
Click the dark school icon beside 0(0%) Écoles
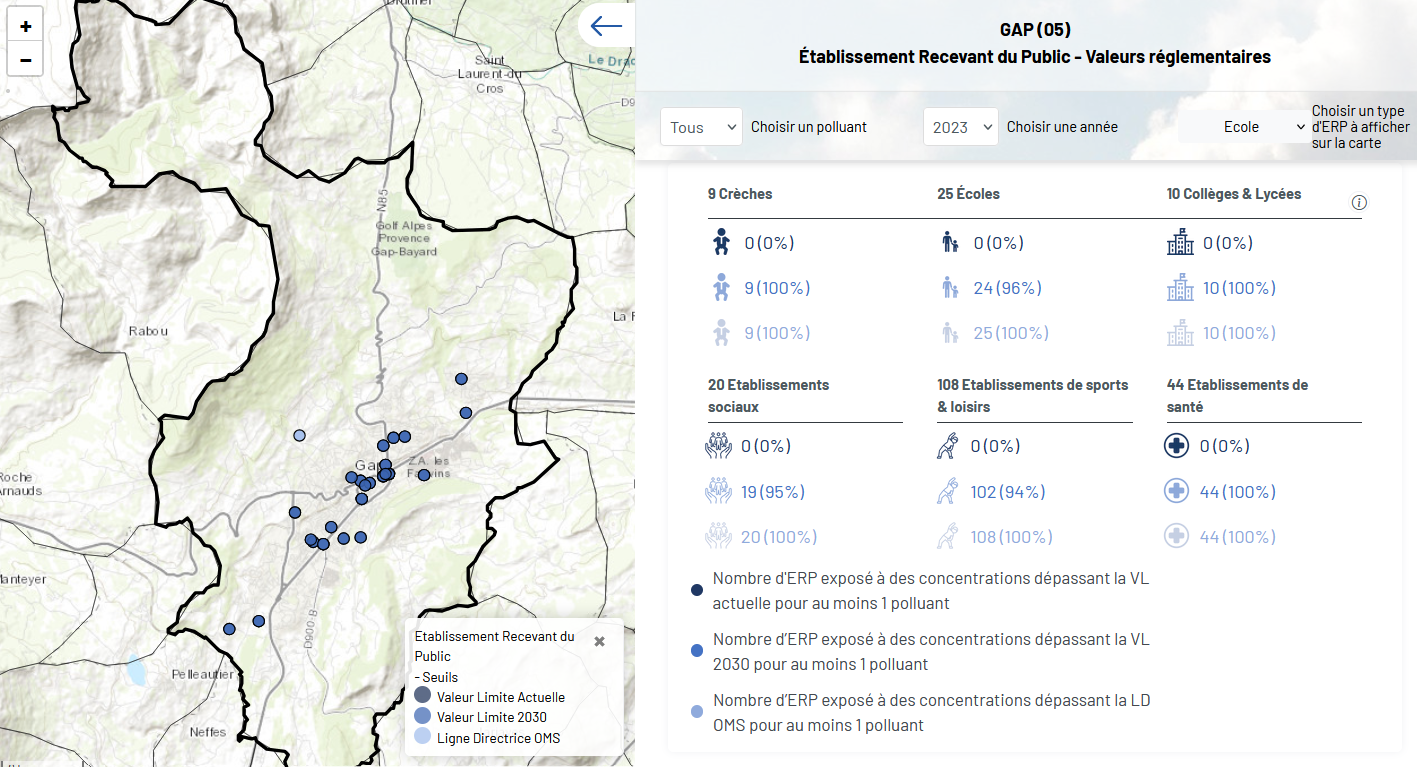pos(950,242)
